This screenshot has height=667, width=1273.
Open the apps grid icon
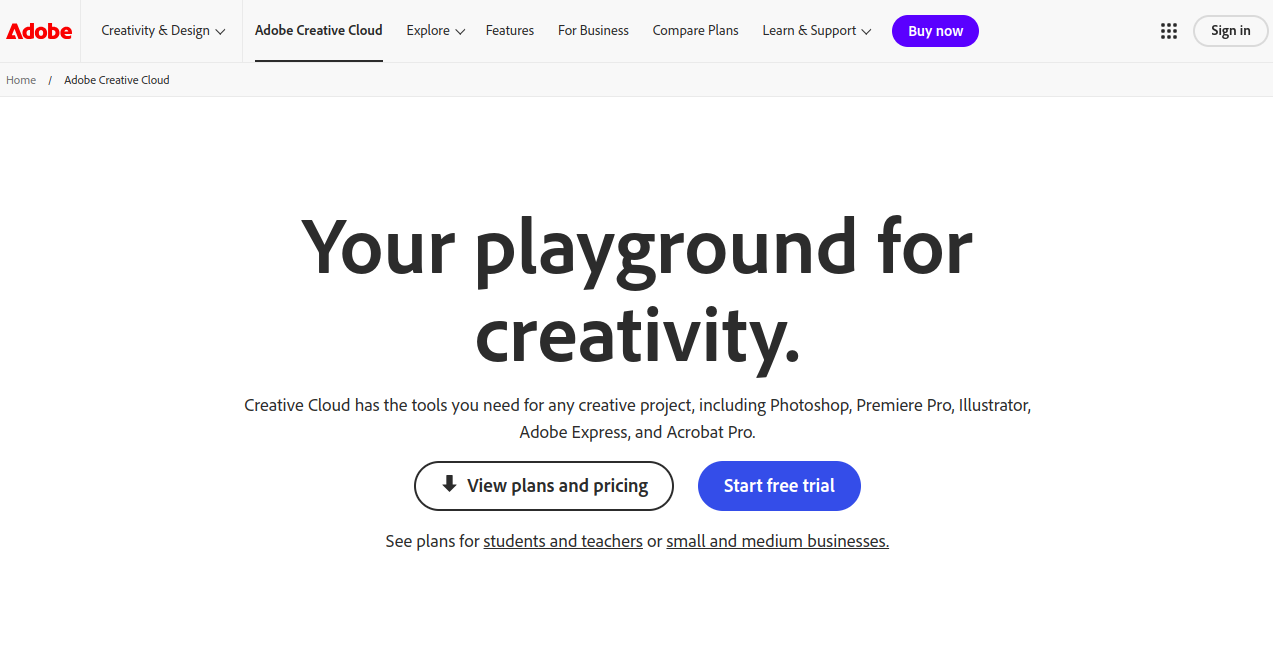(x=1169, y=31)
